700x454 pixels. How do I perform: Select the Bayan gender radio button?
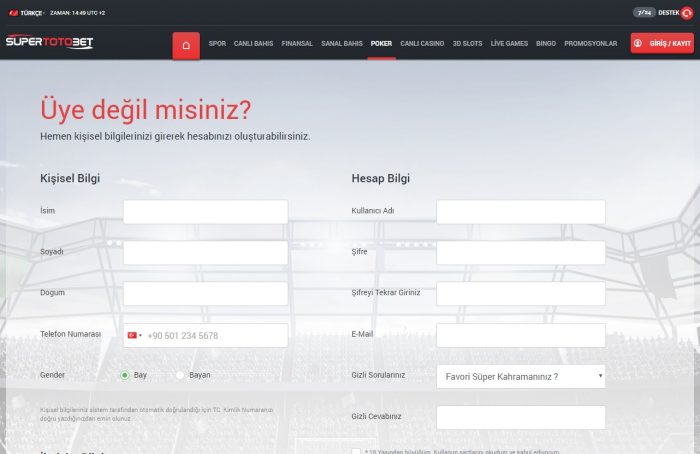coord(180,375)
